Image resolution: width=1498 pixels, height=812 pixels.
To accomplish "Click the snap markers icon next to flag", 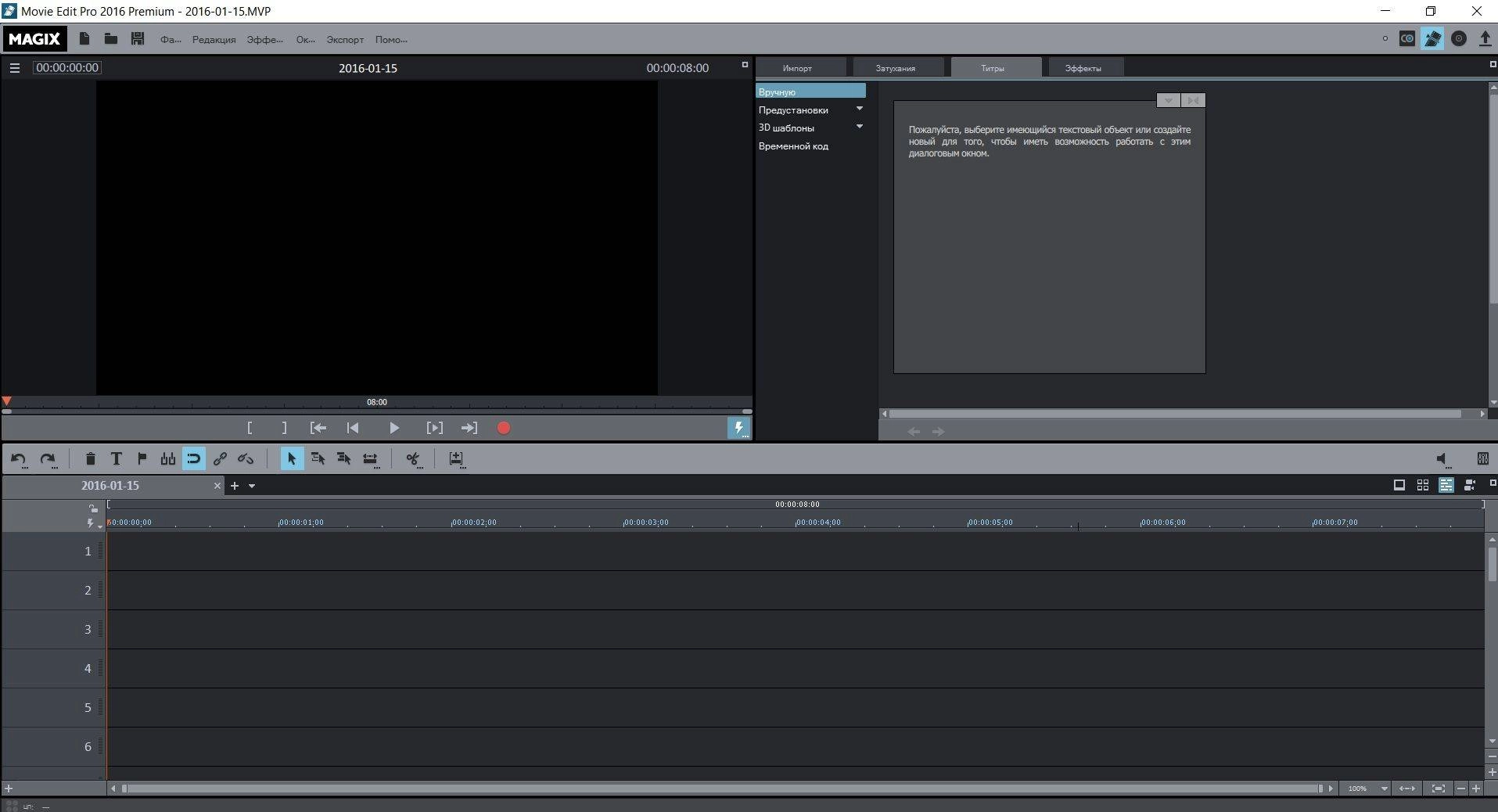I will click(x=167, y=459).
